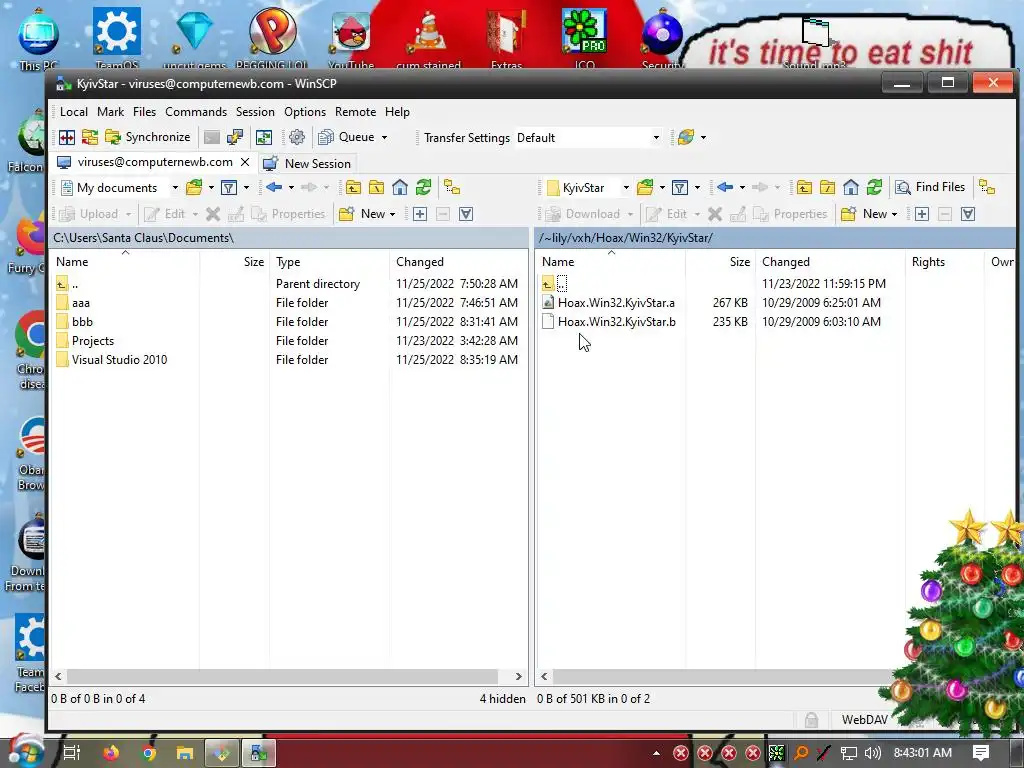Click the remote panel open directory icon
The image size is (1024, 768).
pos(645,188)
